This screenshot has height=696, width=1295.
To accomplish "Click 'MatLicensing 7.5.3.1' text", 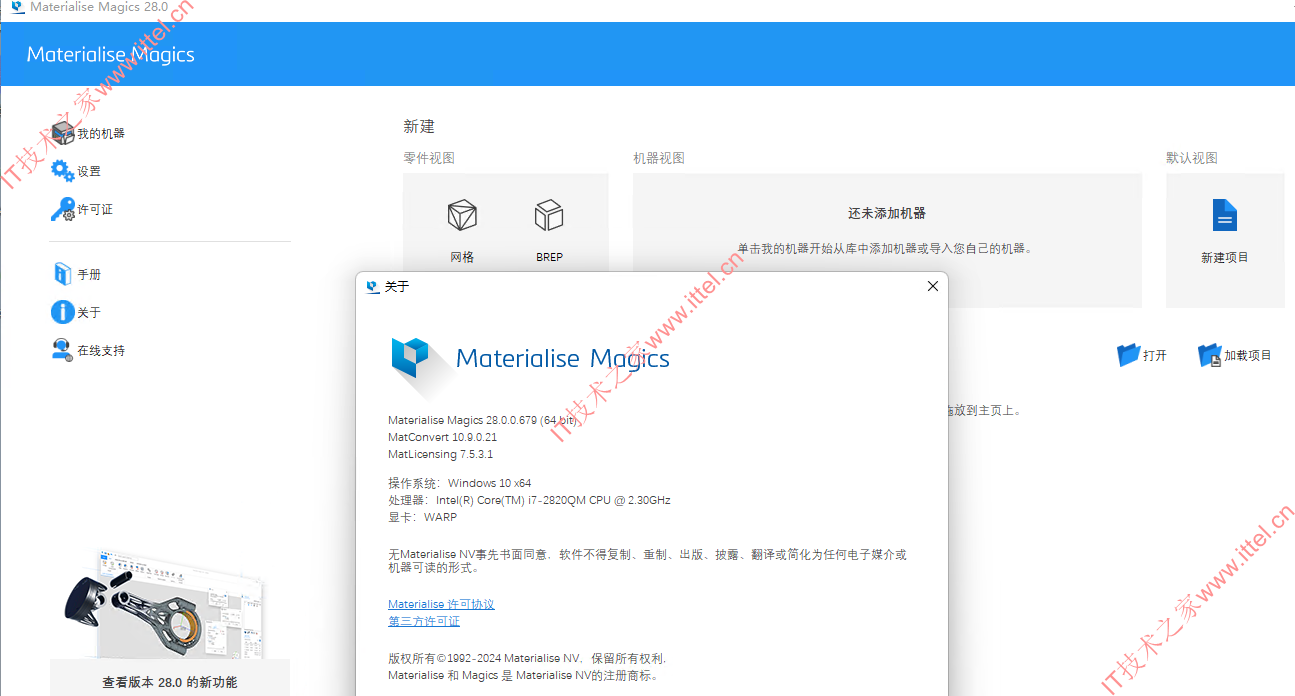I will pos(440,454).
